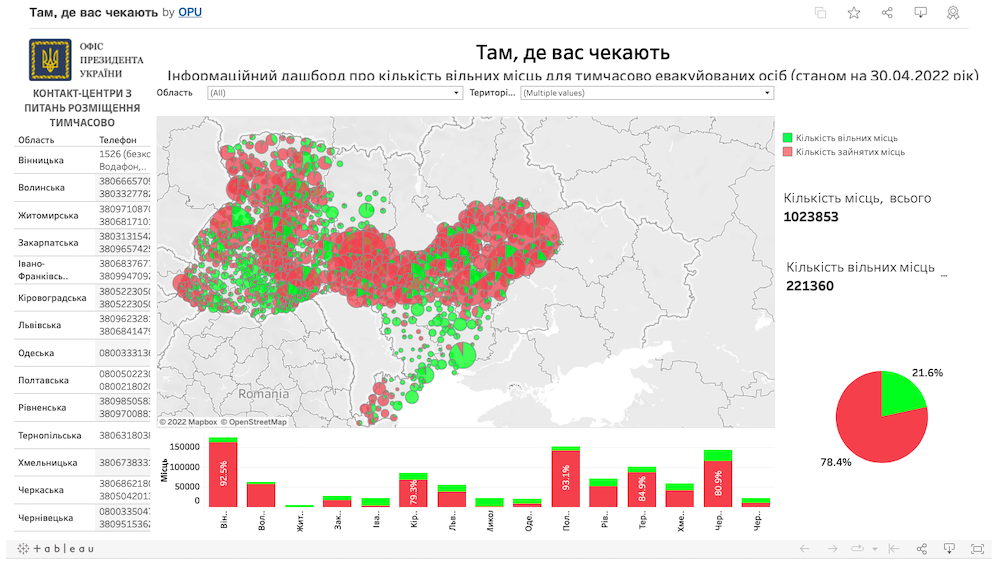This screenshot has width=1000, height=579.
Task: Open the Територі... multiple values dropdown
Action: click(x=646, y=93)
